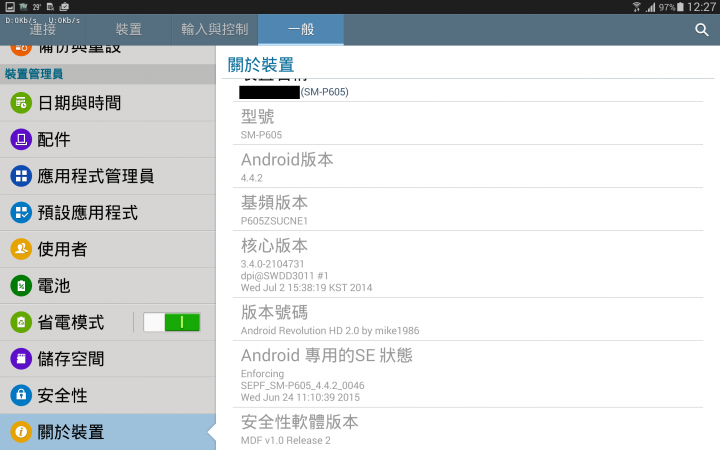Switch to the 輸入與控制 tab

tap(214, 30)
